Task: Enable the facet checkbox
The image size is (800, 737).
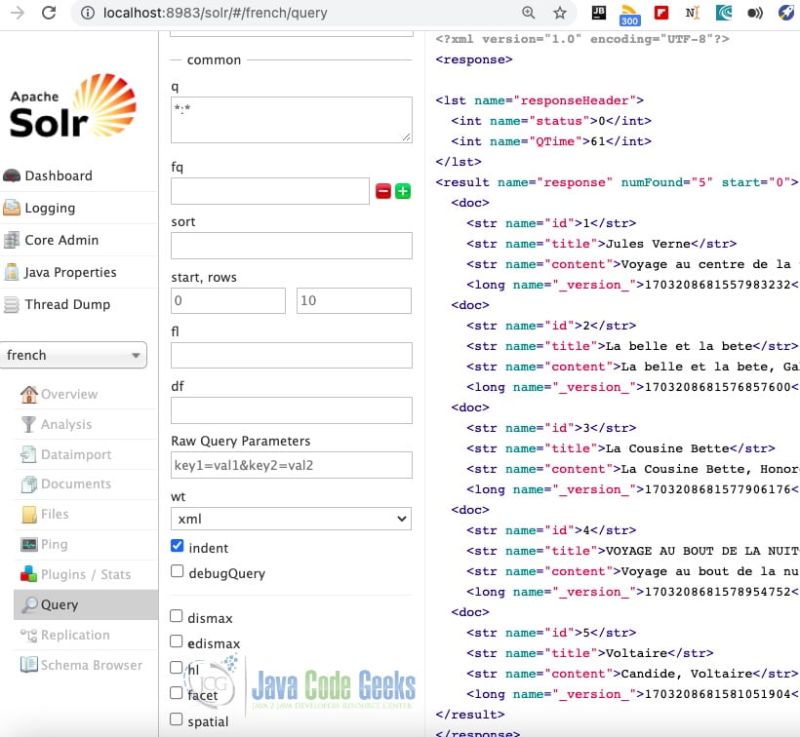Action: 178,695
